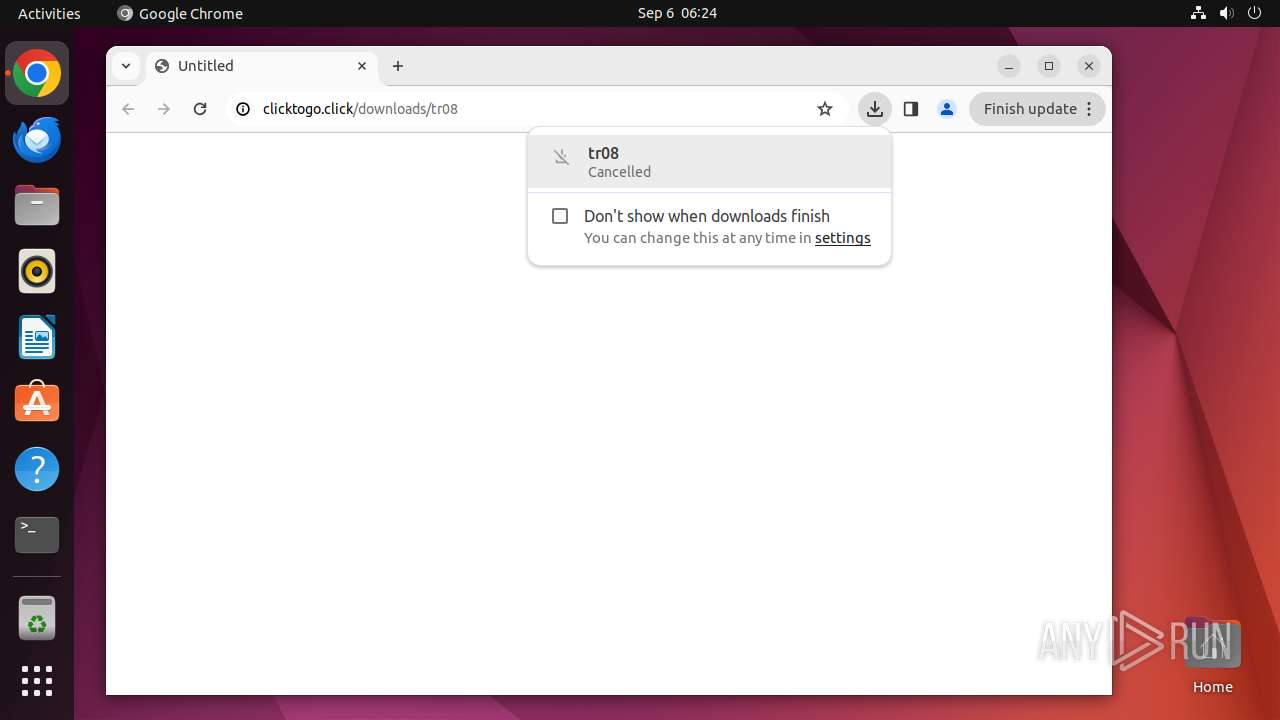Open the Google Chrome app menu

pyautogui.click(x=180, y=13)
